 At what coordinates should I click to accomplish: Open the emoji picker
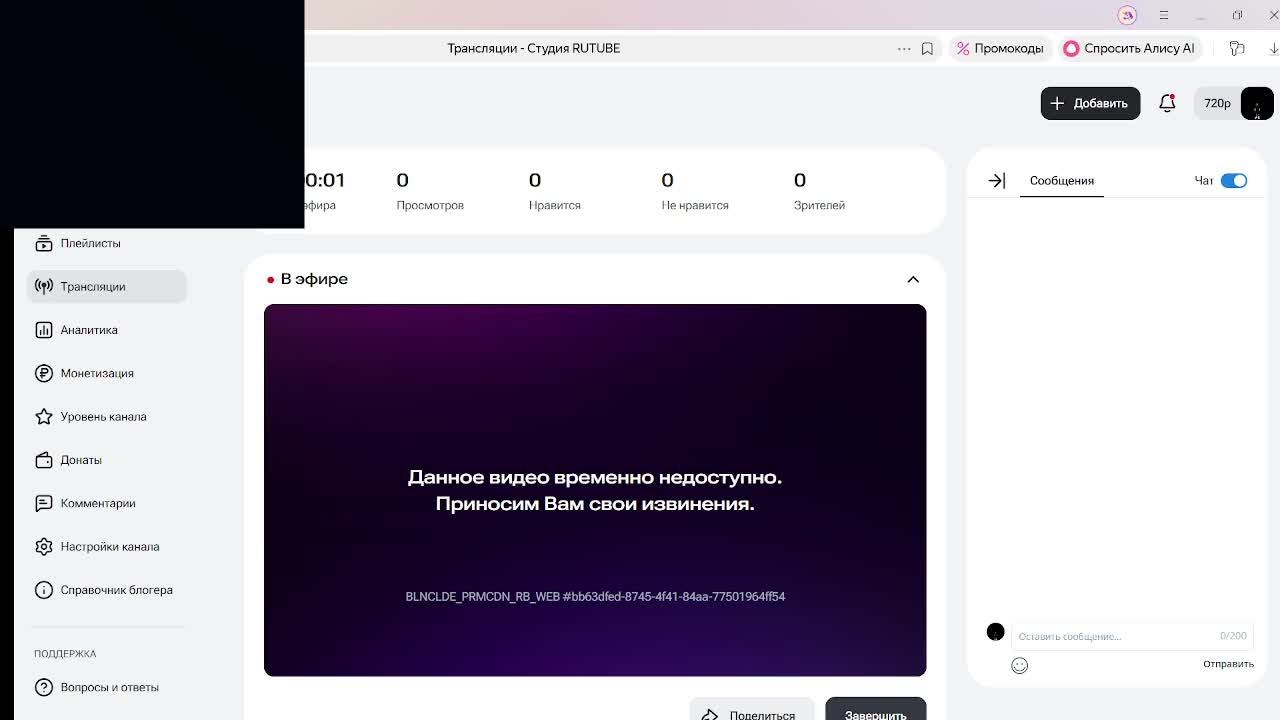click(1019, 665)
